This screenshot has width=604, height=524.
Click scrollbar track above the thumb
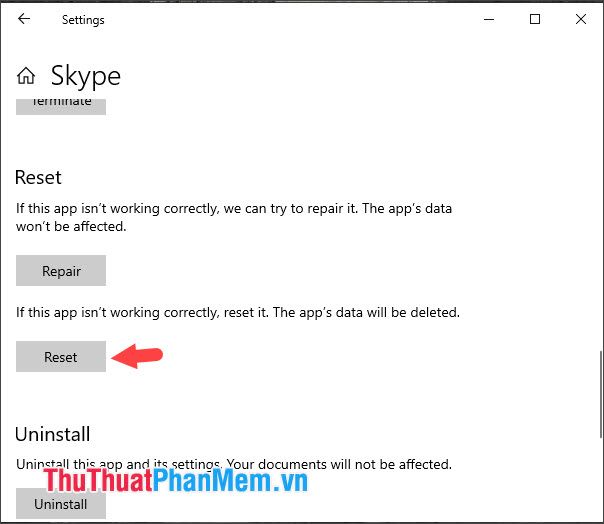tap(601, 193)
